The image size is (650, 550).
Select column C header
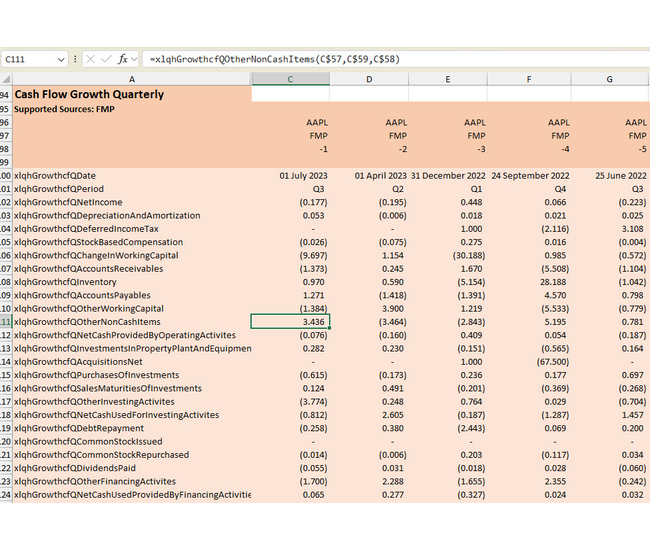tap(291, 79)
